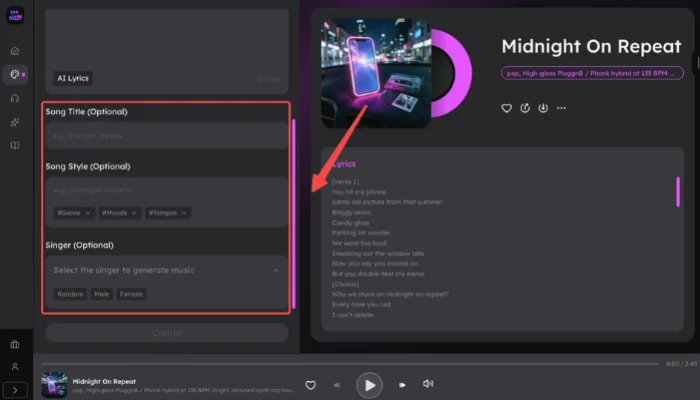This screenshot has height=400, width=700.
Task: Click the volume speaker icon in the player
Action: 428,384
